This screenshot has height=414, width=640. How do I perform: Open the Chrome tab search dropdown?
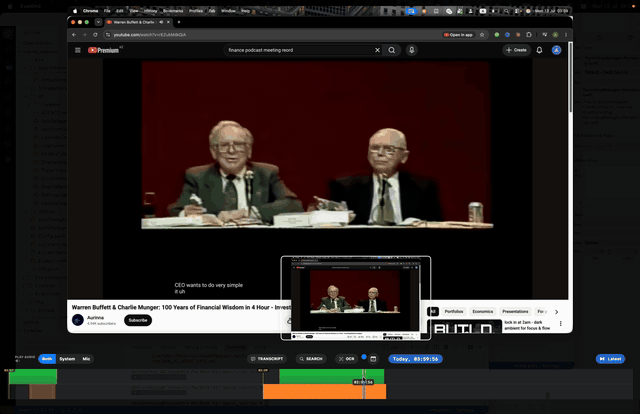coord(98,22)
